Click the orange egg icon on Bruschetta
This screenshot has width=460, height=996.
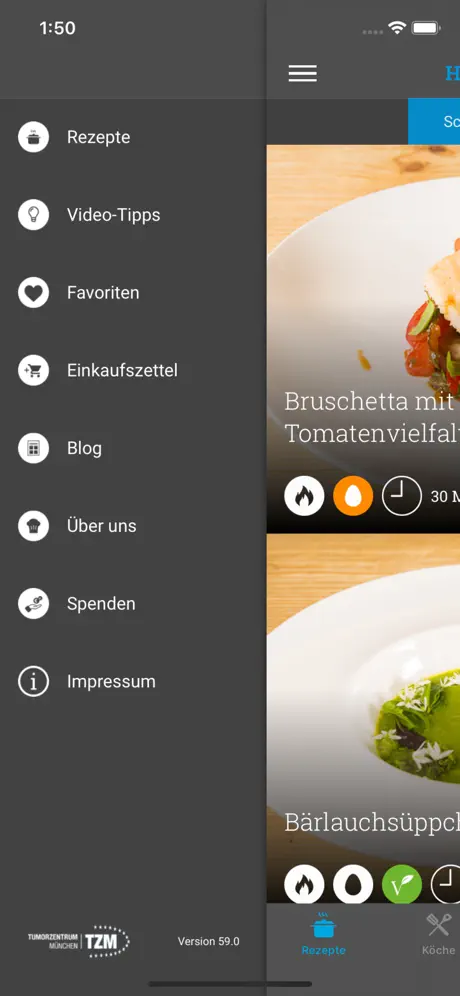353,495
